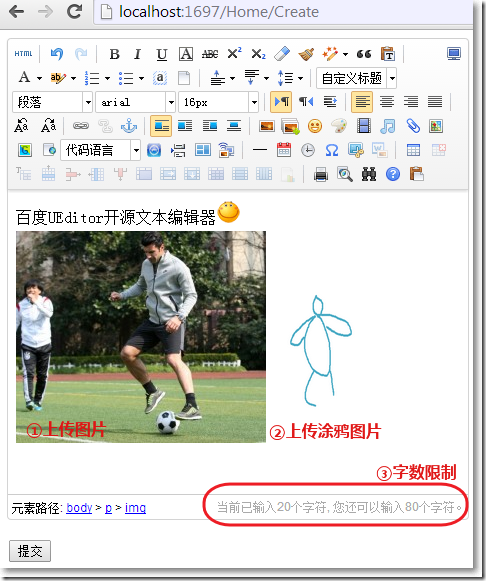Open auto typeset options arrow
486x581 pixels.
click(346, 54)
